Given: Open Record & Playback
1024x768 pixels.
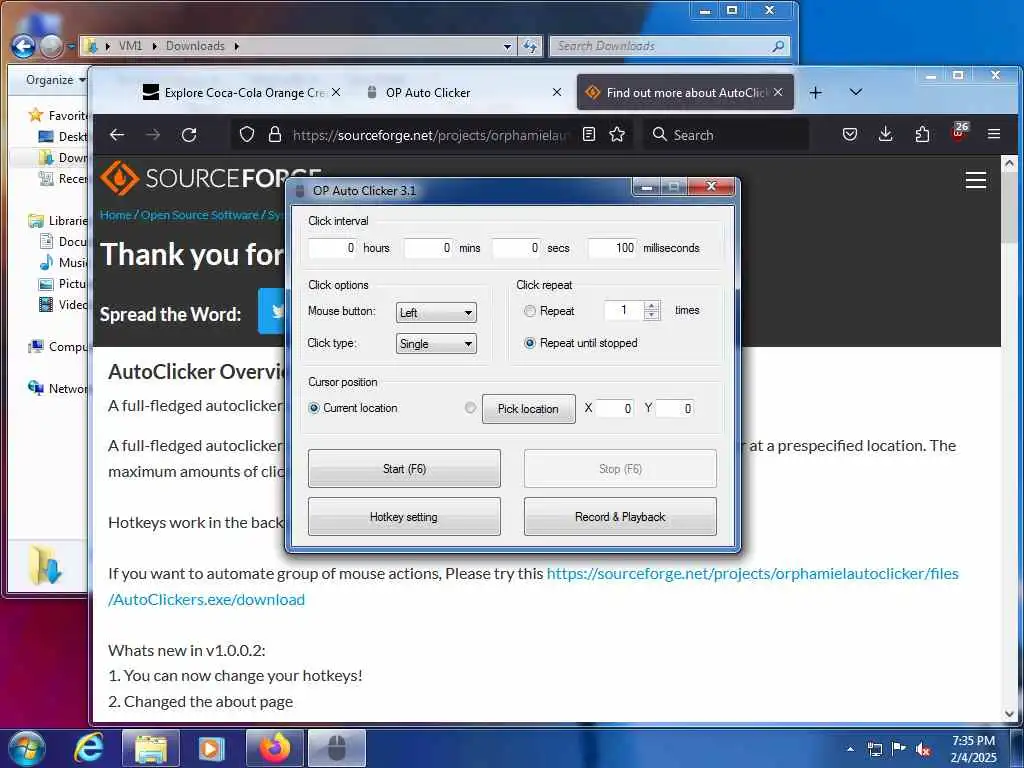Looking at the screenshot, I should point(620,517).
